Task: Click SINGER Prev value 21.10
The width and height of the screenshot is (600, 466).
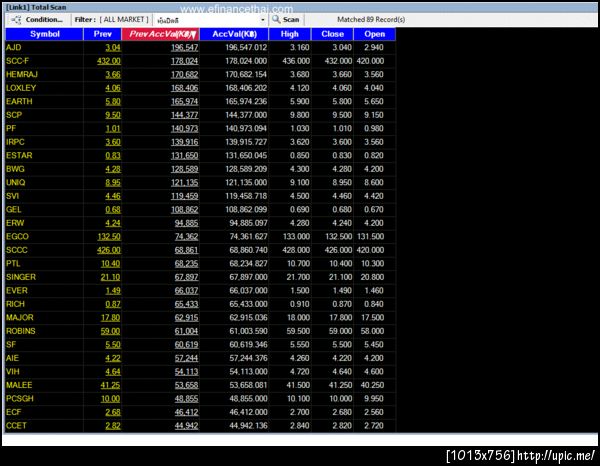Action: pyautogui.click(x=110, y=277)
